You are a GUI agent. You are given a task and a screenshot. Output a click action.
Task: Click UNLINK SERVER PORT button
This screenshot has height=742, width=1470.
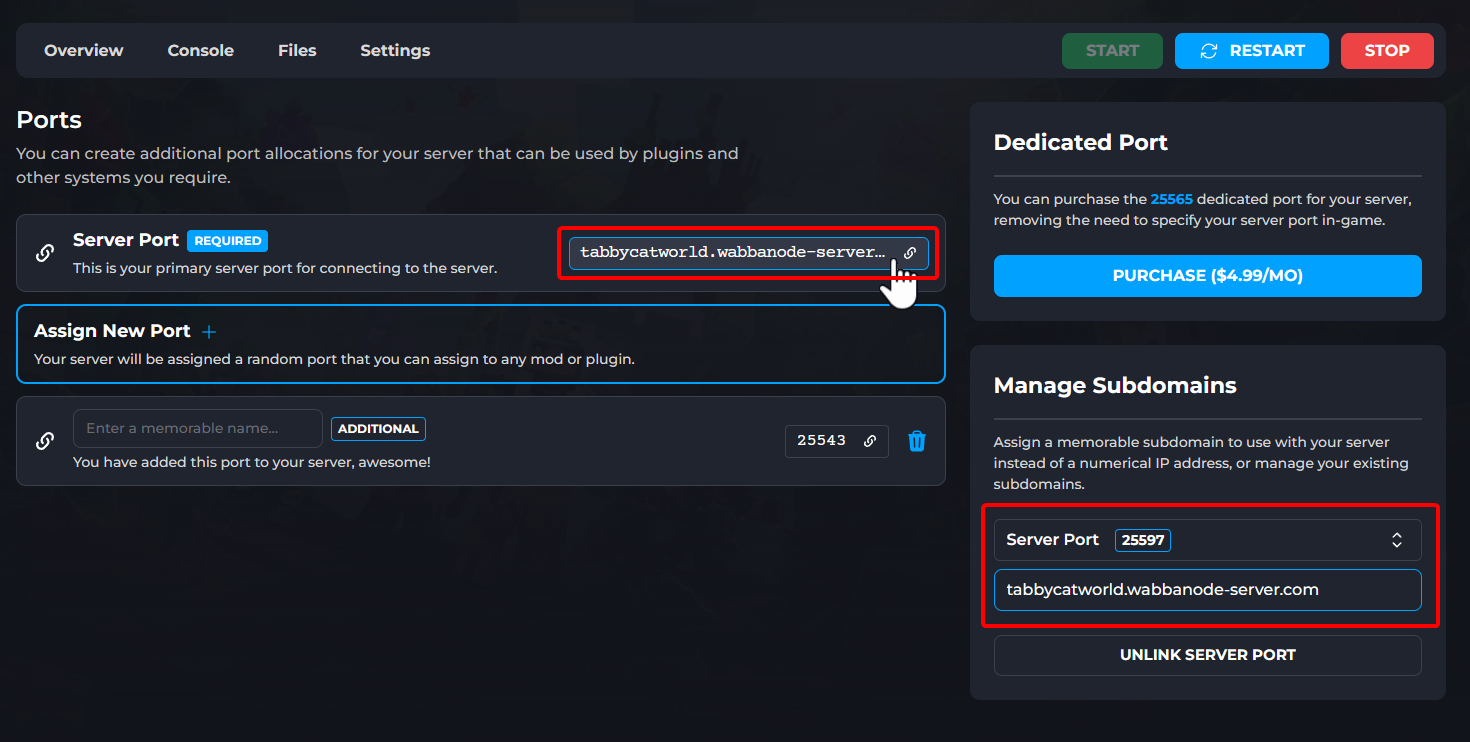[1208, 655]
